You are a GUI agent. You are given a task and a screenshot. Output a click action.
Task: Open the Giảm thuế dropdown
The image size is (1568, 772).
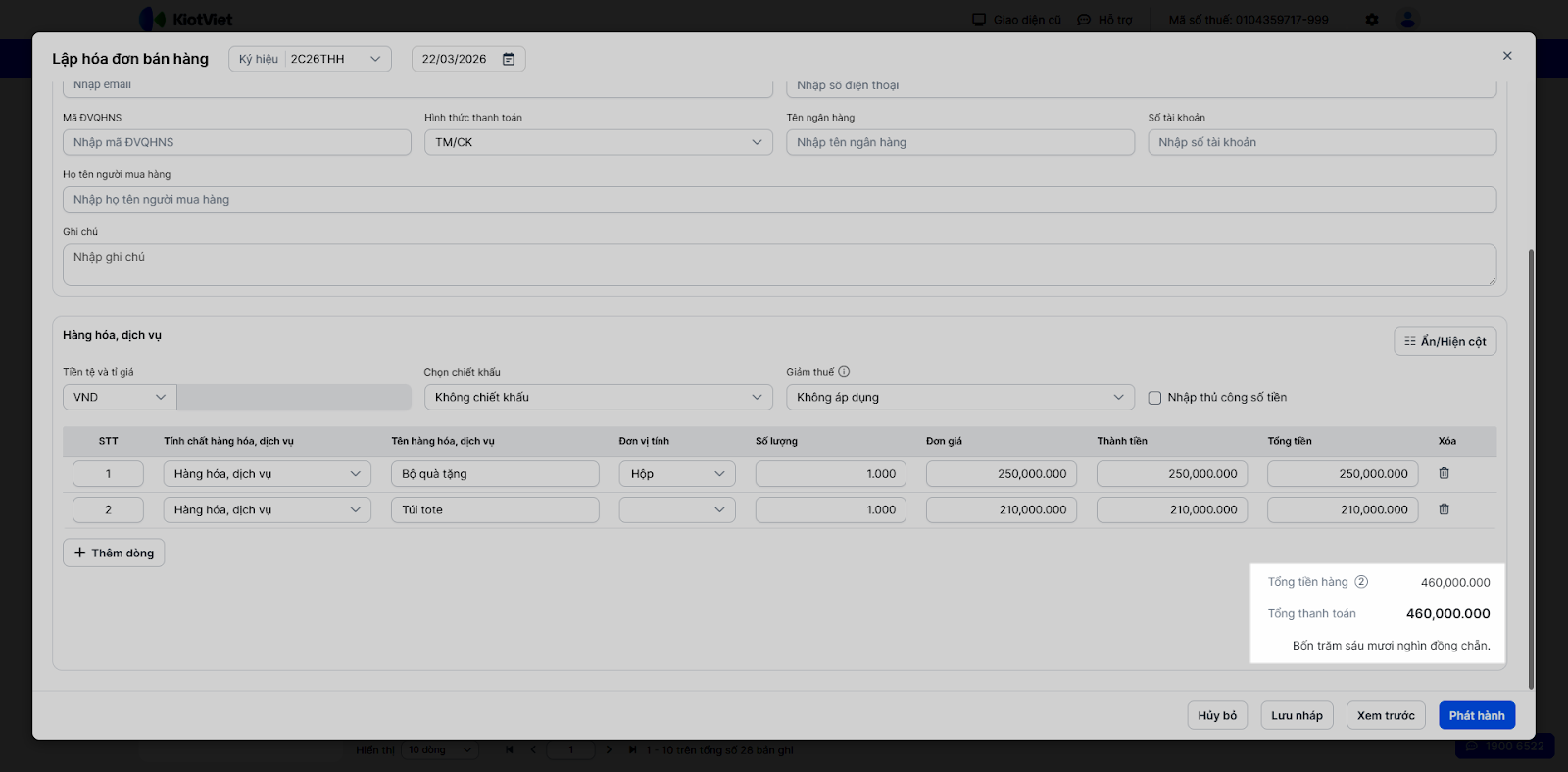point(959,397)
